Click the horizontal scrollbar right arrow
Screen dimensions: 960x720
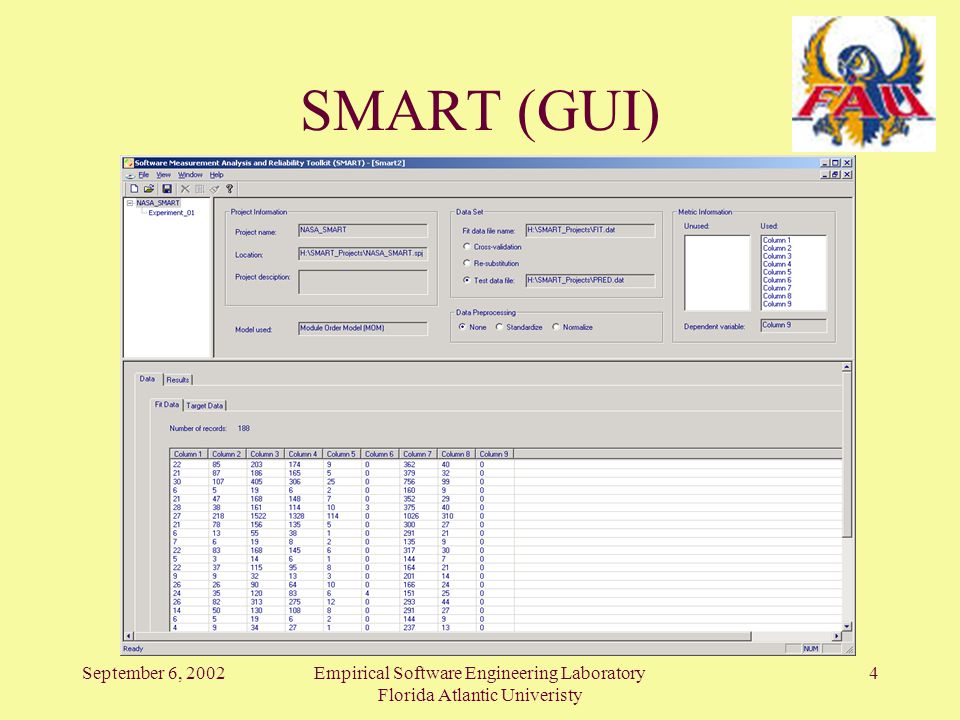pyautogui.click(x=837, y=636)
